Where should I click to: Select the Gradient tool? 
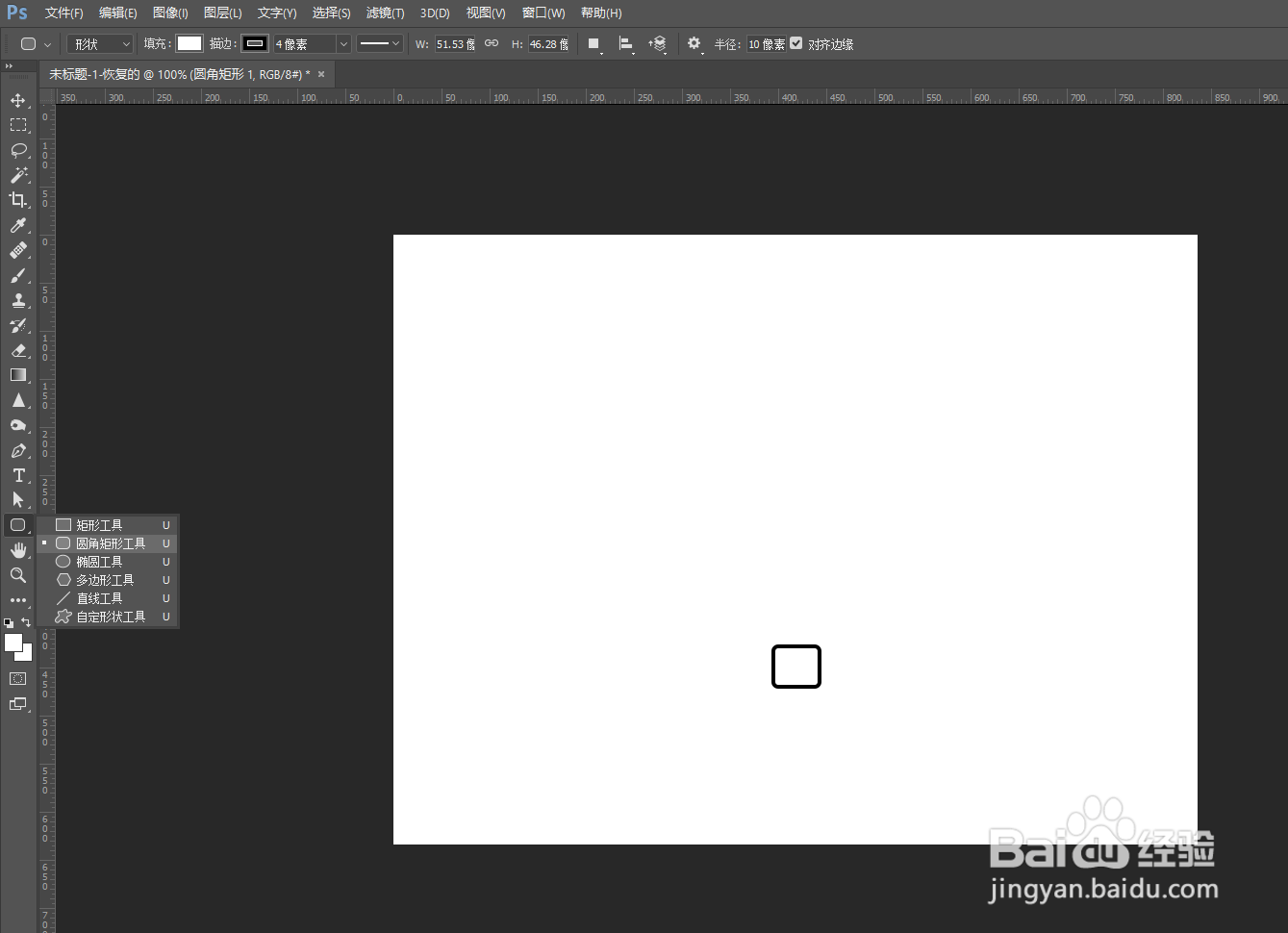[x=18, y=375]
